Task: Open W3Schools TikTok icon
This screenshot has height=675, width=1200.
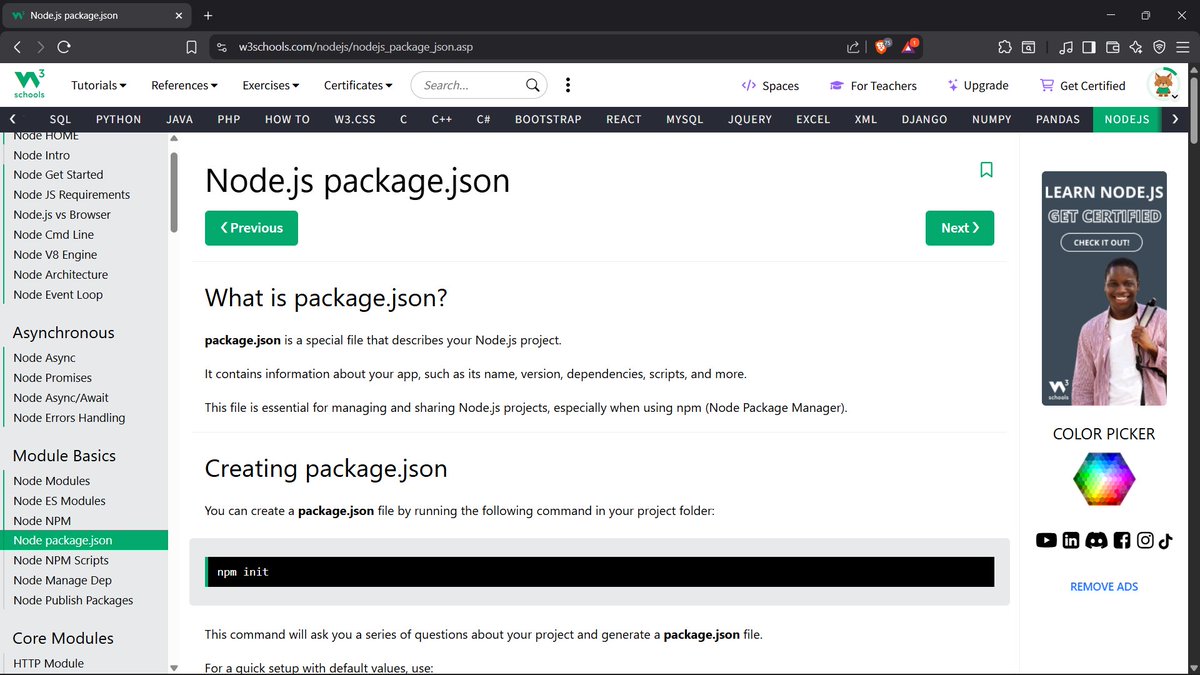Action: pos(1166,540)
